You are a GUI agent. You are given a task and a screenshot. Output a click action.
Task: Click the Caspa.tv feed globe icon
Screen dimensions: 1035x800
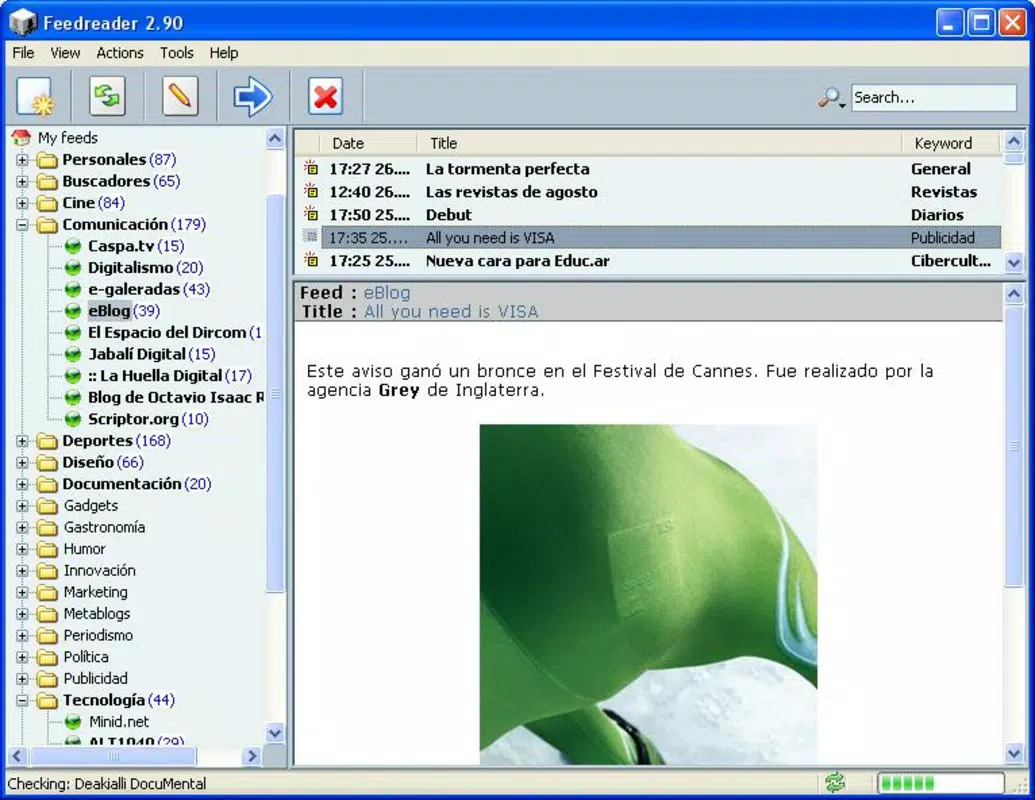point(73,246)
